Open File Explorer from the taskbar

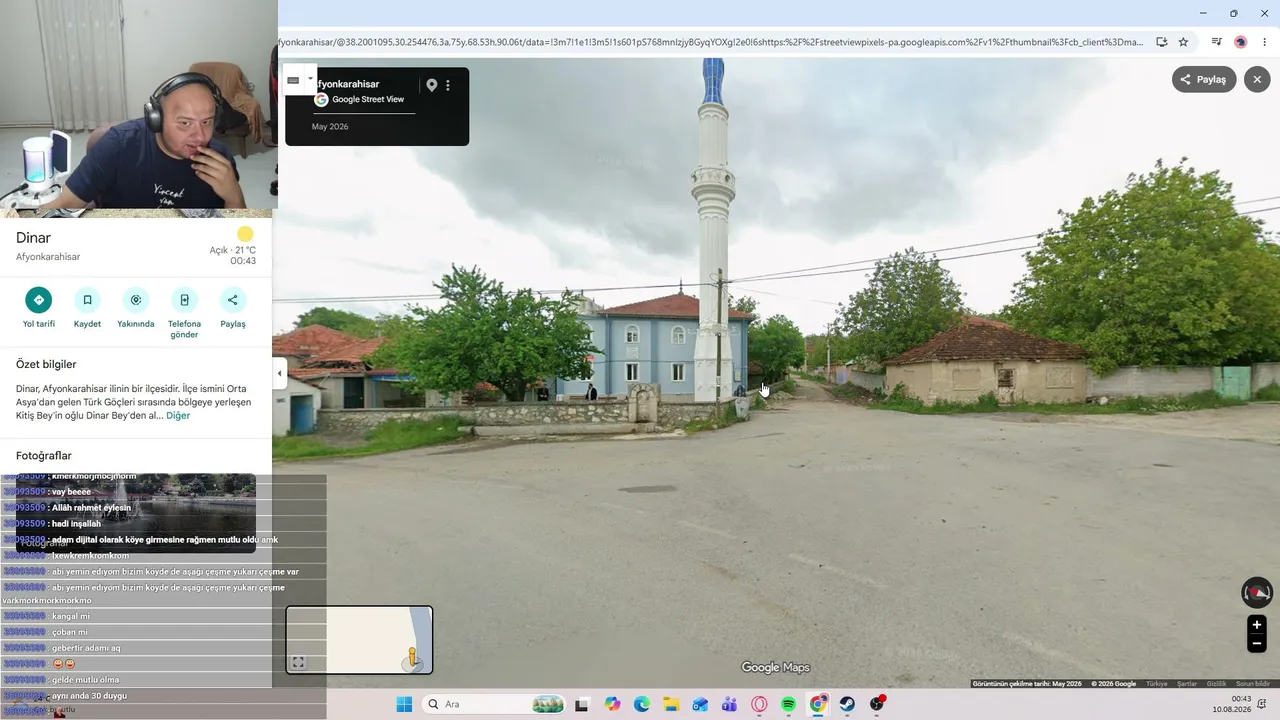[671, 704]
